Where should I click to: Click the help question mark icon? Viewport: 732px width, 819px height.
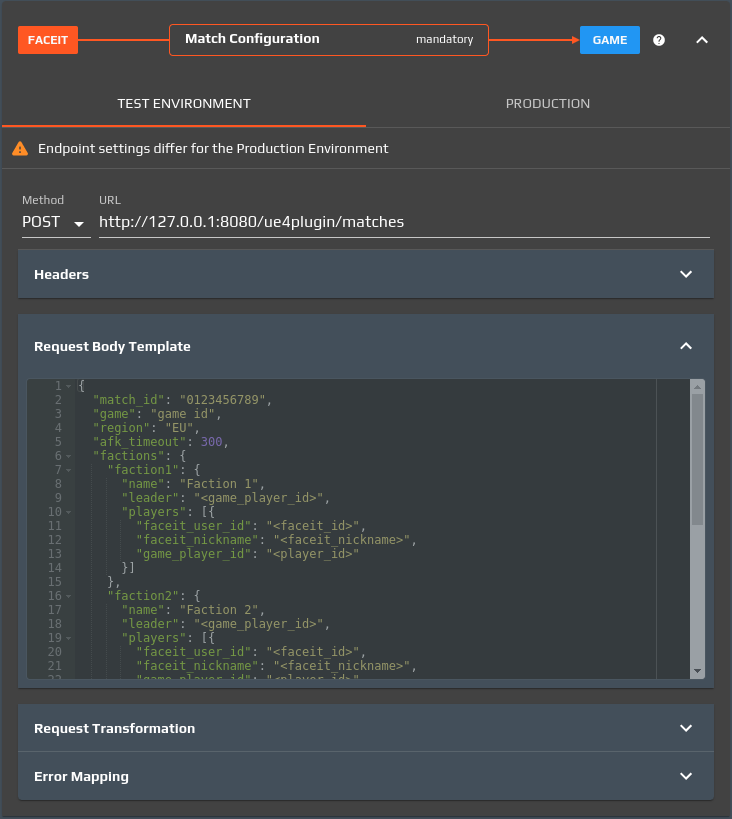click(x=659, y=40)
